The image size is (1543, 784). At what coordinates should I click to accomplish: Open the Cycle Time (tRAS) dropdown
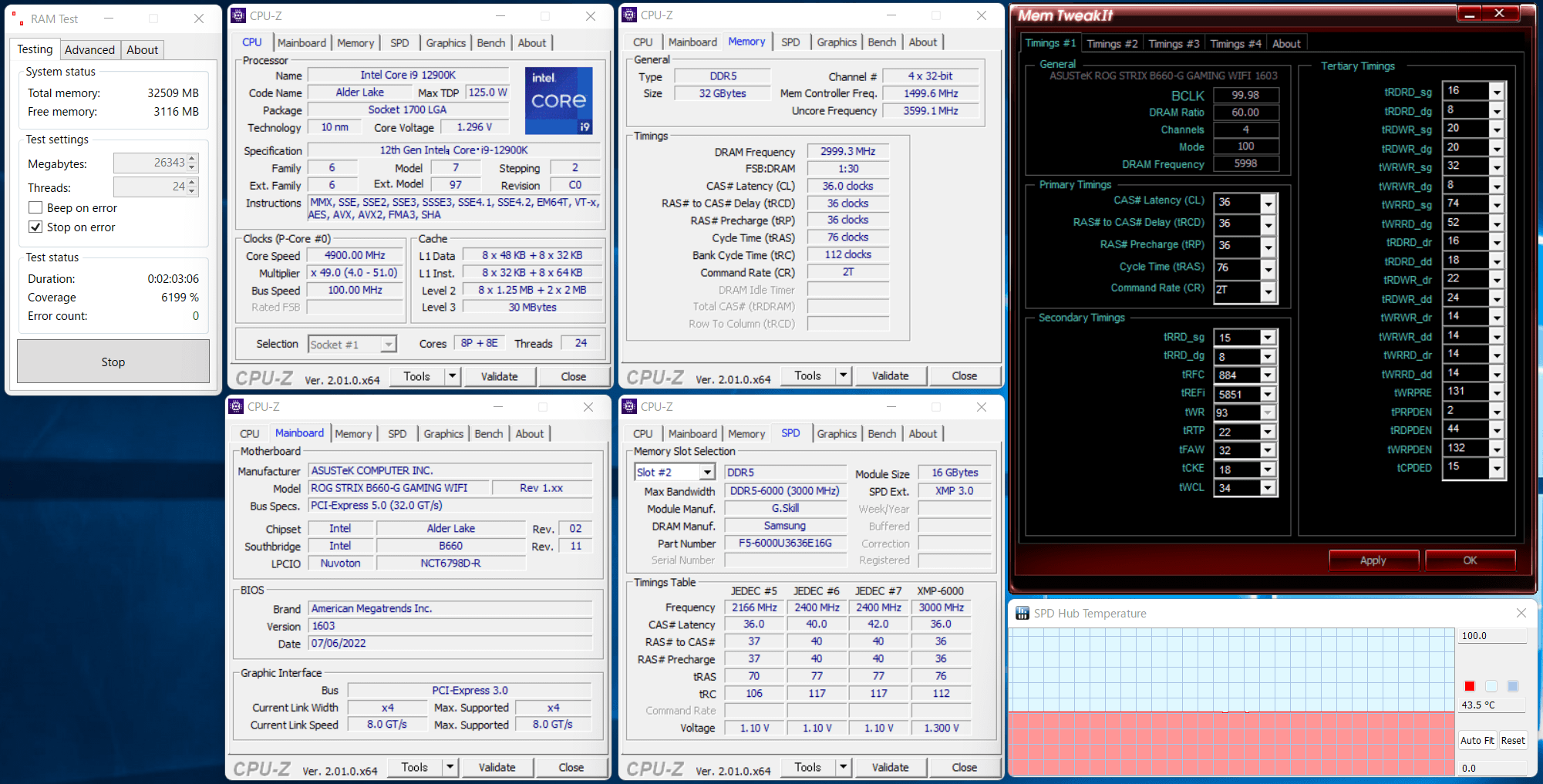pyautogui.click(x=1268, y=268)
